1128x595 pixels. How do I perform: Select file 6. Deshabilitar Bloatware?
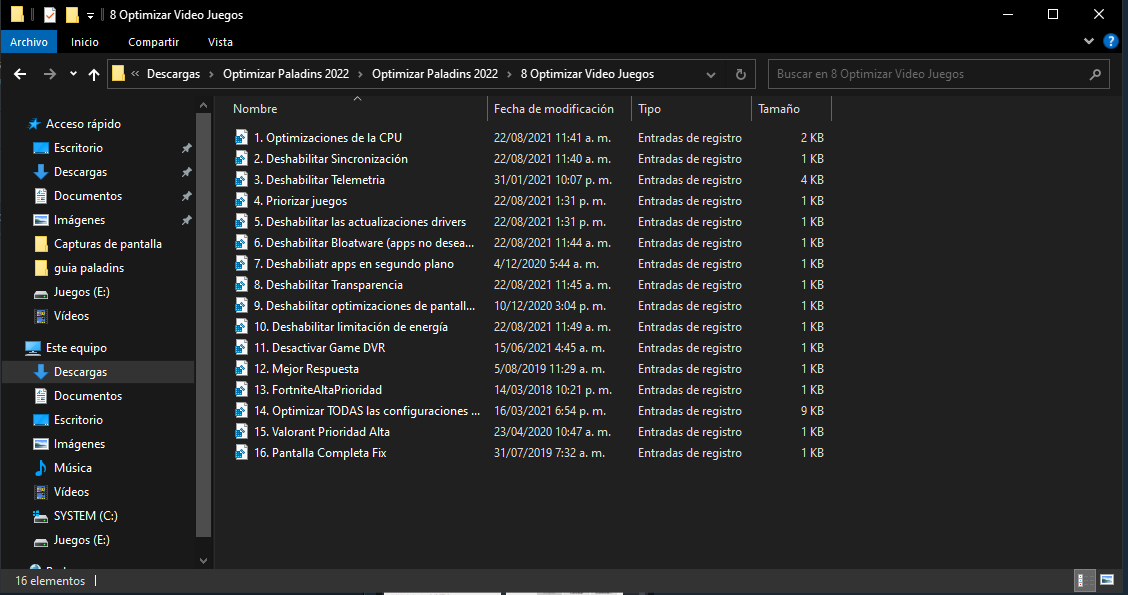point(363,242)
